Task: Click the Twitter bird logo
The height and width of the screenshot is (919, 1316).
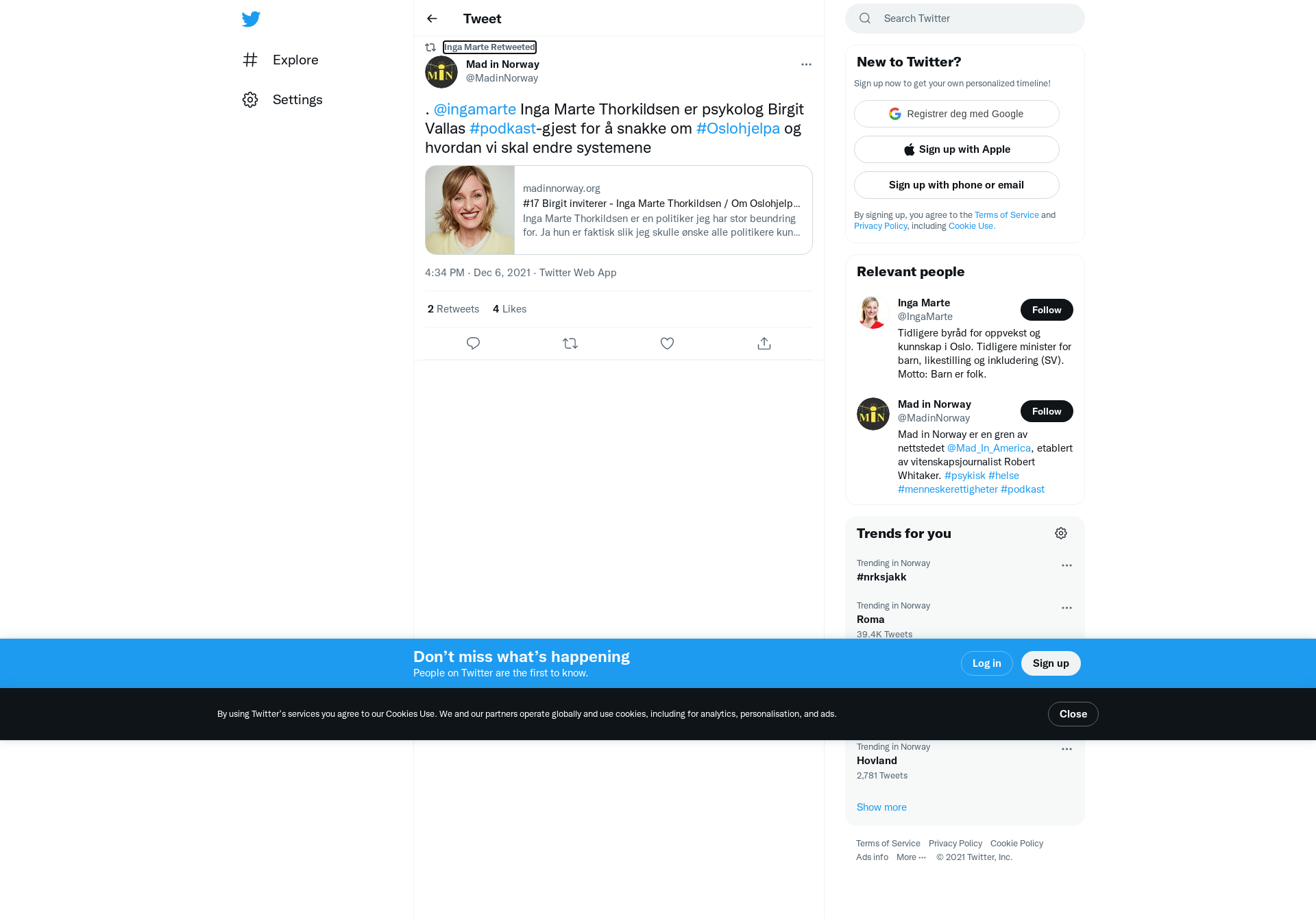Action: (251, 19)
